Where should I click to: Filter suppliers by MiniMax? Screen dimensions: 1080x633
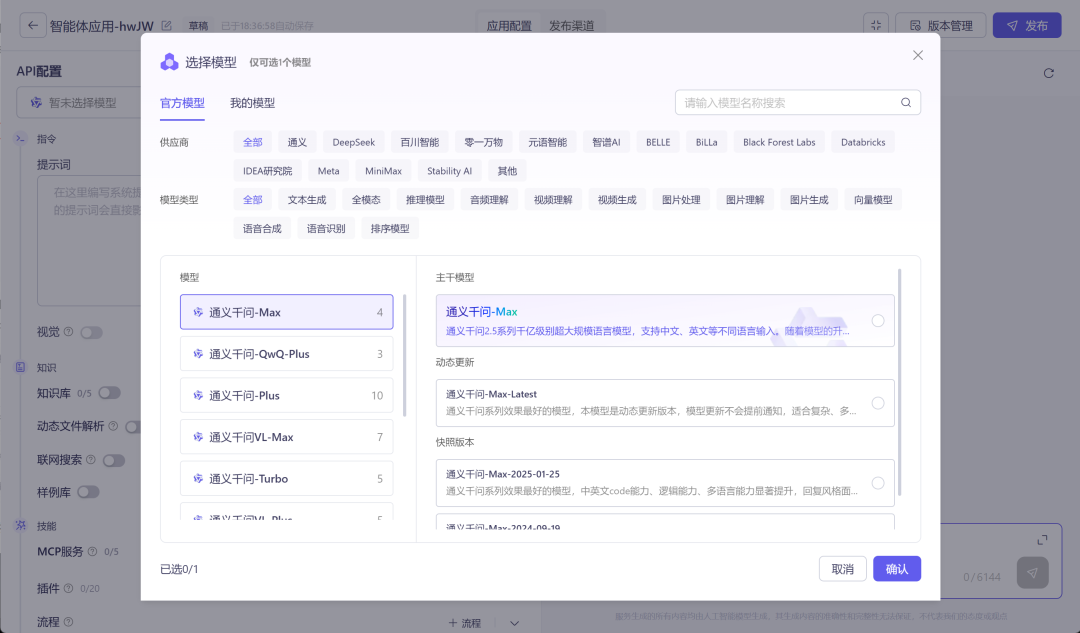383,171
